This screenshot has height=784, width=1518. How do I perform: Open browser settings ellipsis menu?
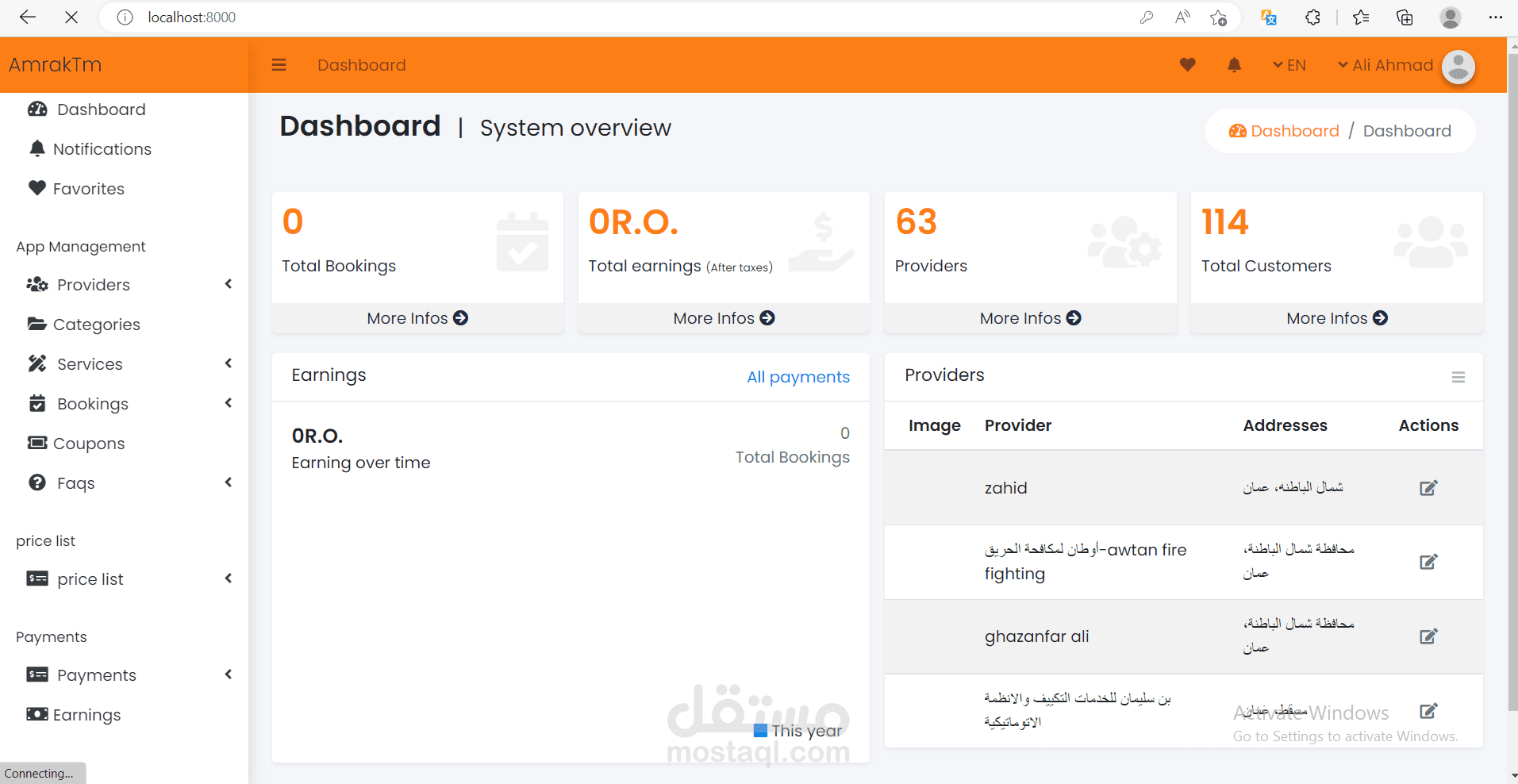1496,17
